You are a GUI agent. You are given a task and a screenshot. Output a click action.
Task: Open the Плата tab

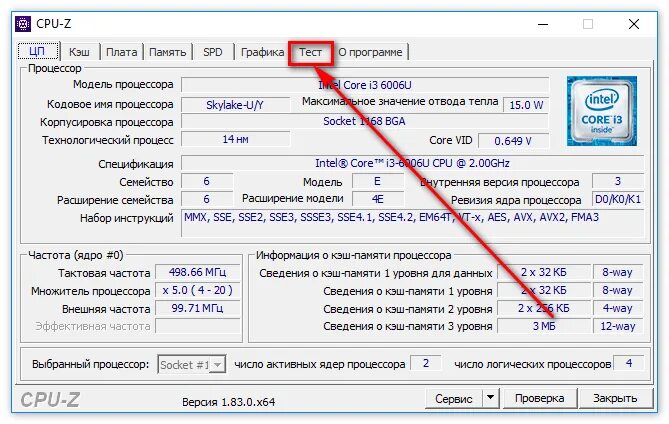point(121,52)
